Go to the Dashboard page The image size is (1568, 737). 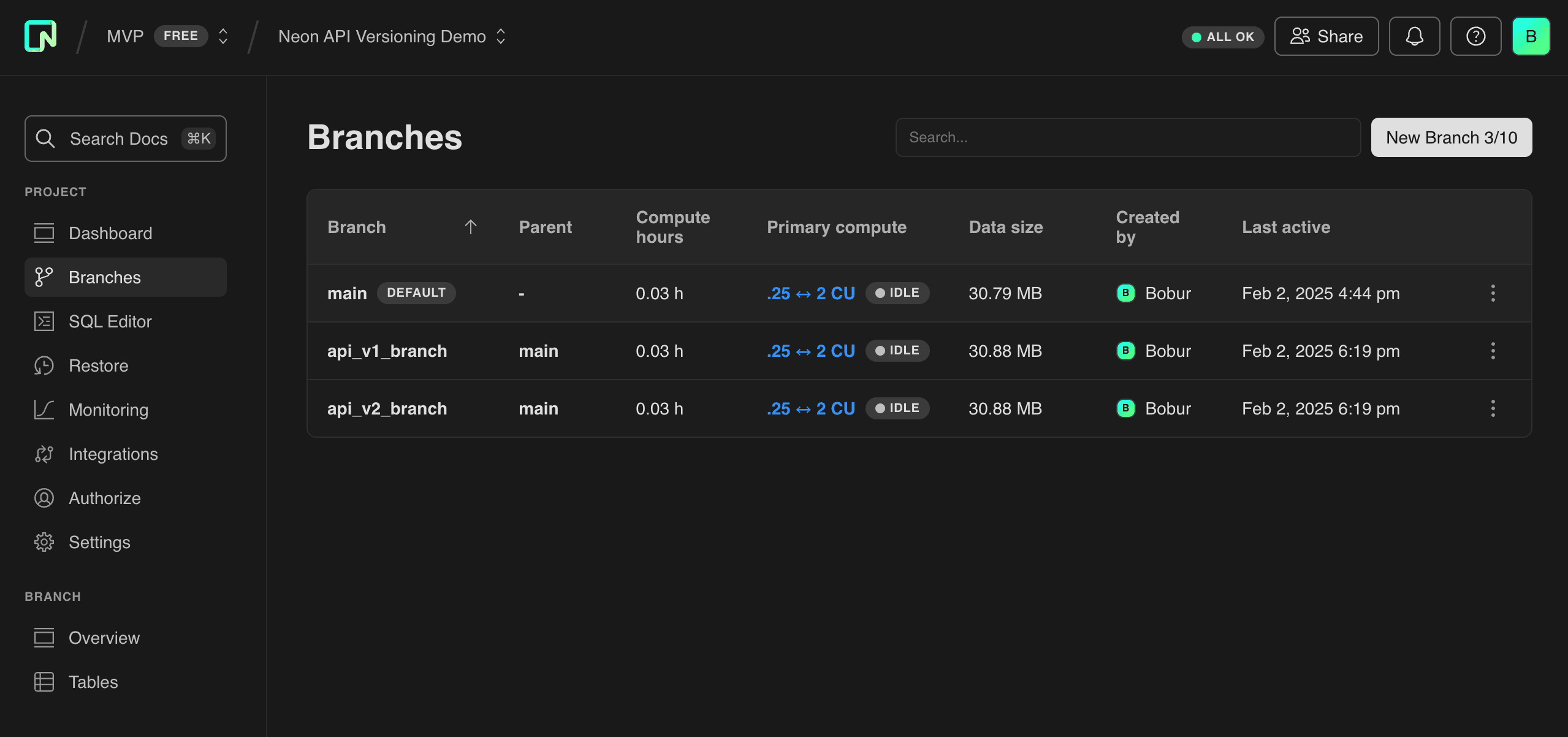pos(110,233)
